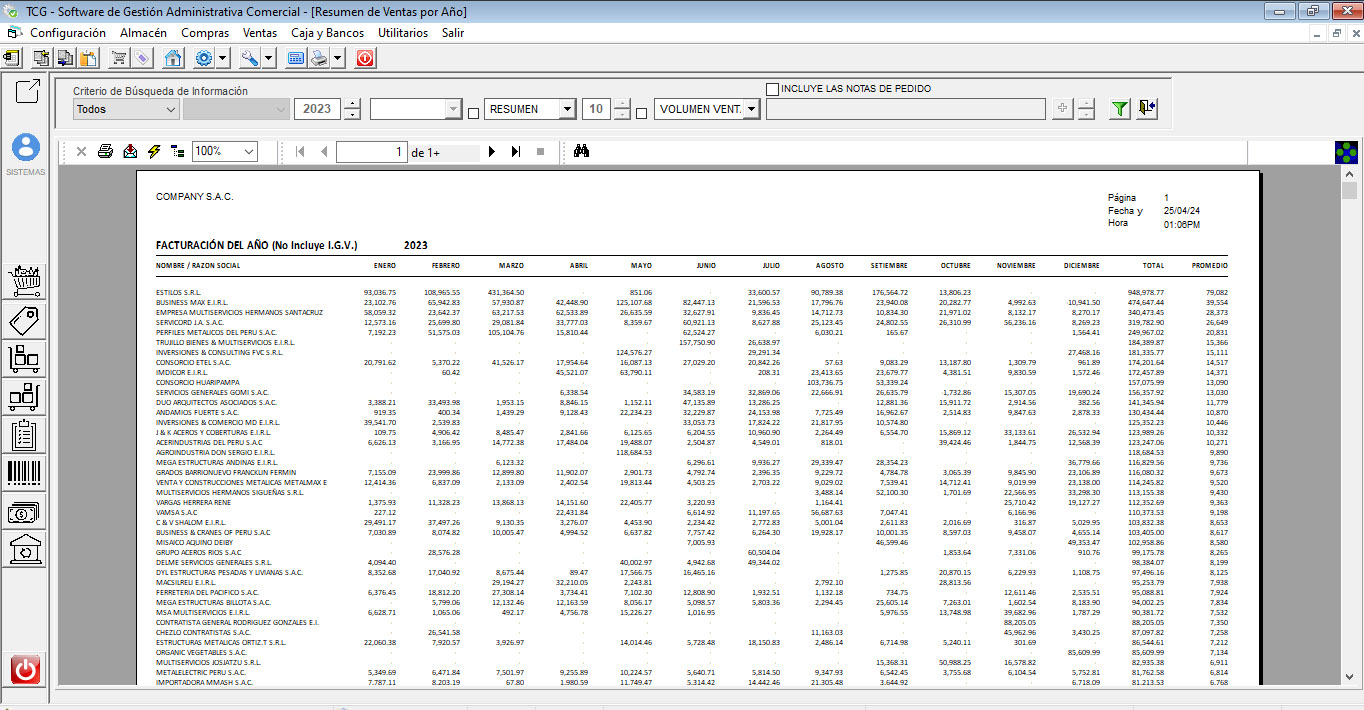Open the barcode module in the left sidebar
The width and height of the screenshot is (1364, 710).
pyautogui.click(x=25, y=474)
